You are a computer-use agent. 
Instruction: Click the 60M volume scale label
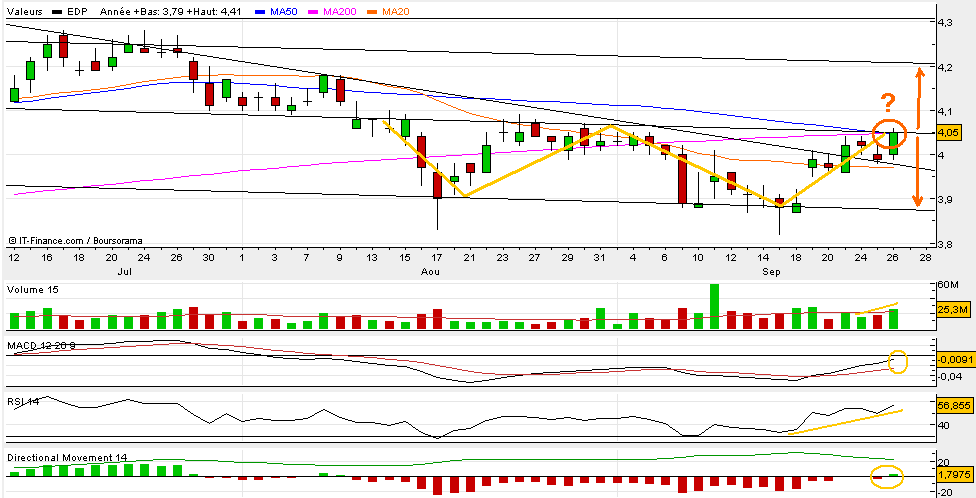[x=947, y=285]
